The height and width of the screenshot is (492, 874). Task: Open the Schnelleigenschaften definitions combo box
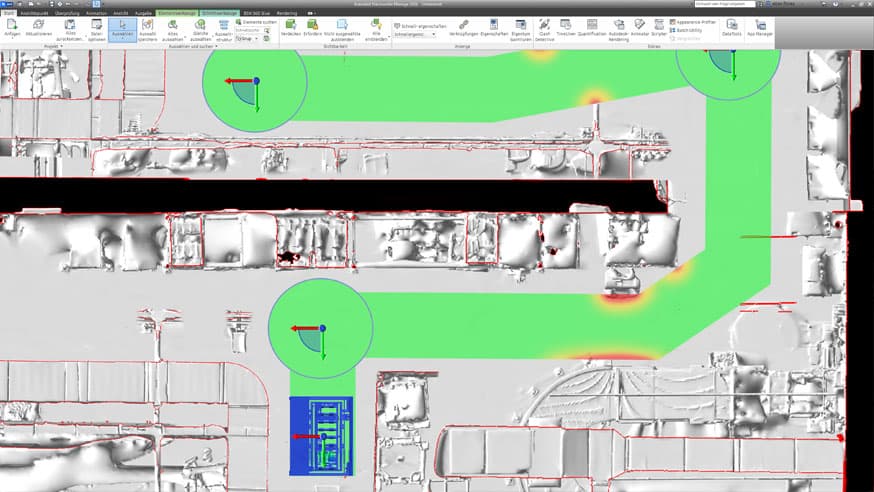click(x=415, y=35)
